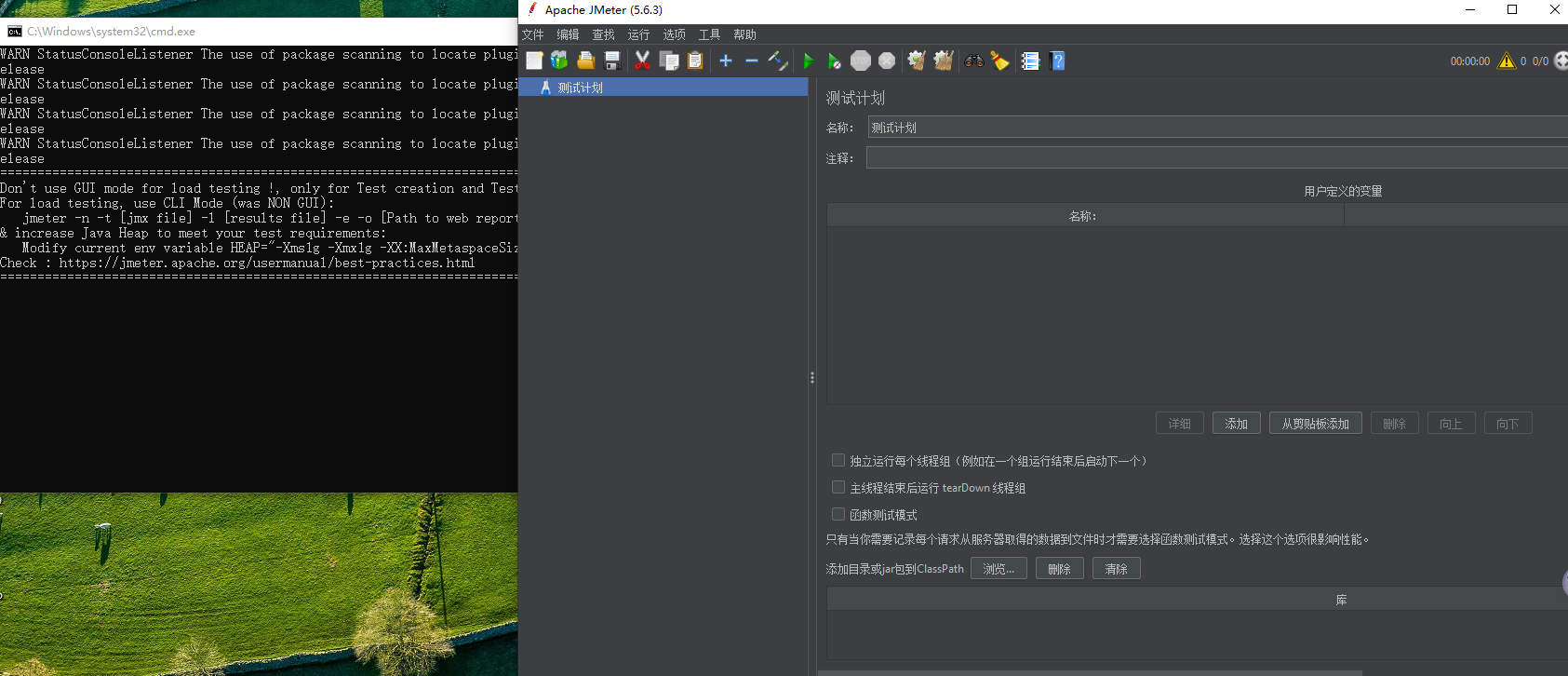Click the 00:00:00 elapsed timer

1470,61
